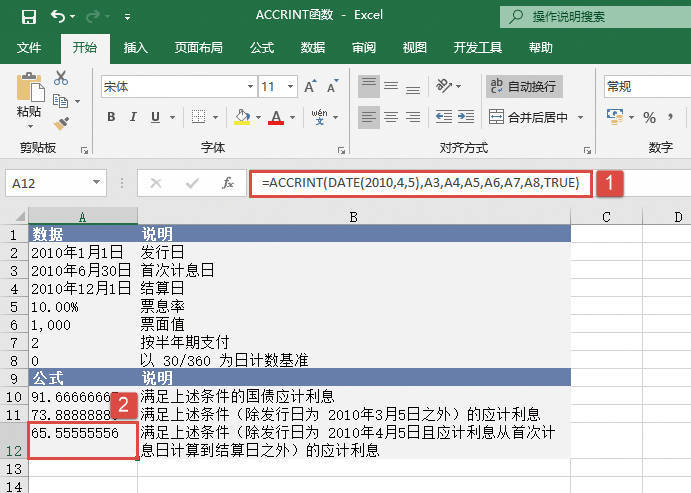
Task: Switch to the 审阅 tab
Action: [364, 48]
